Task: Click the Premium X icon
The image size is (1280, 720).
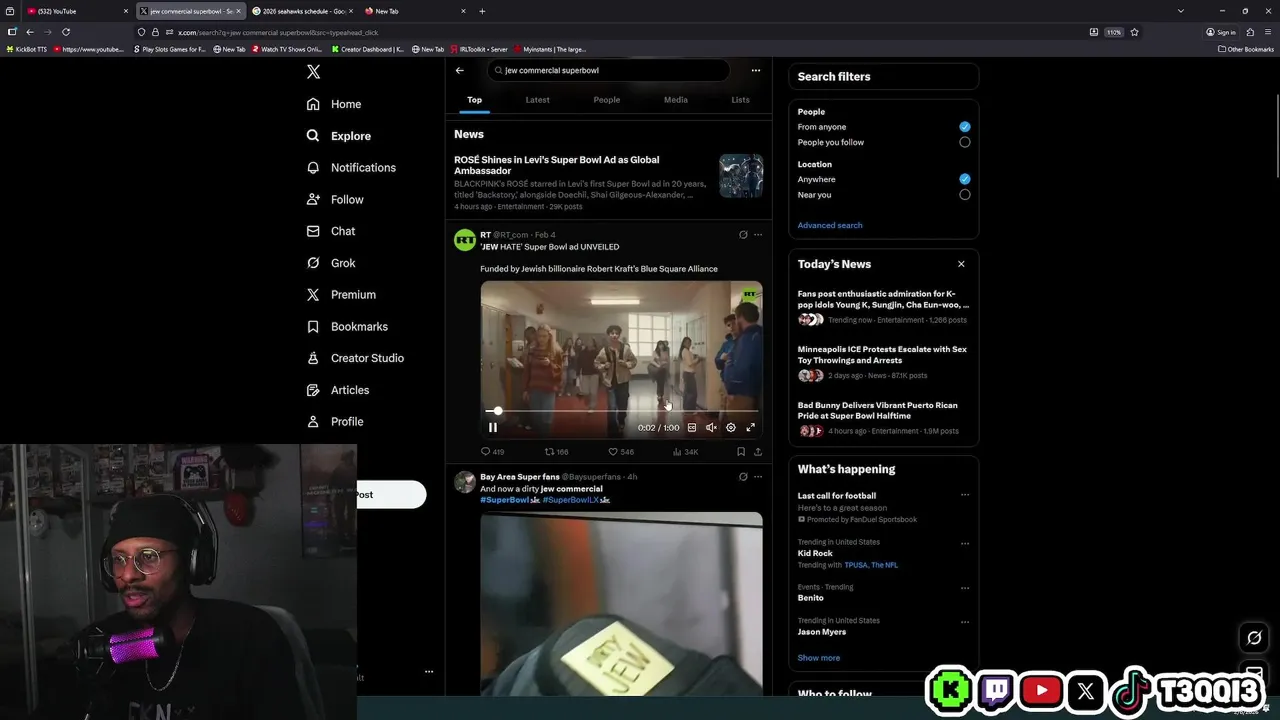Action: 313,295
